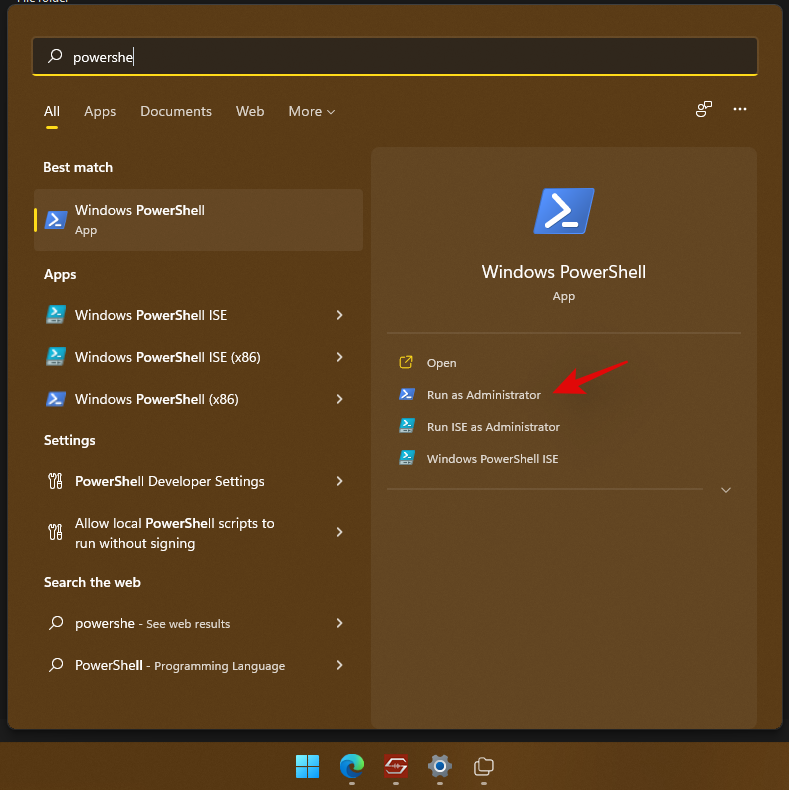Expand the actions list chevron

[x=726, y=490]
